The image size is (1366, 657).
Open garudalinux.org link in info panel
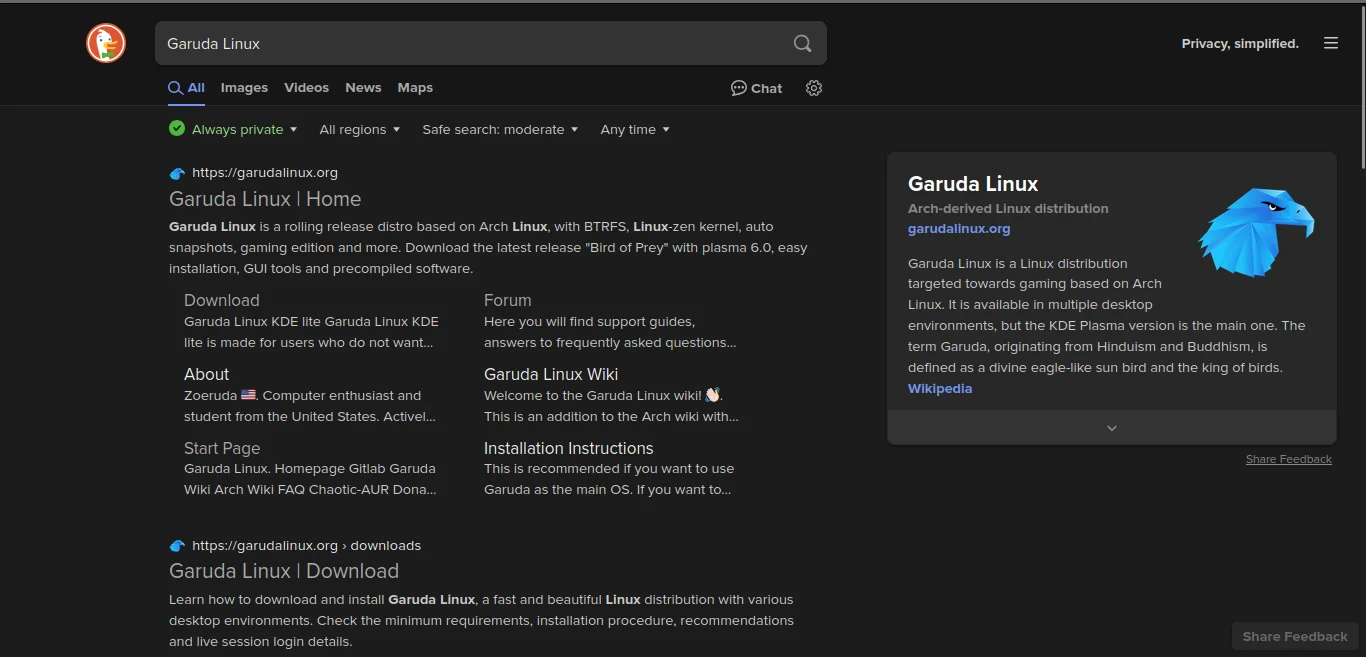[x=959, y=229]
